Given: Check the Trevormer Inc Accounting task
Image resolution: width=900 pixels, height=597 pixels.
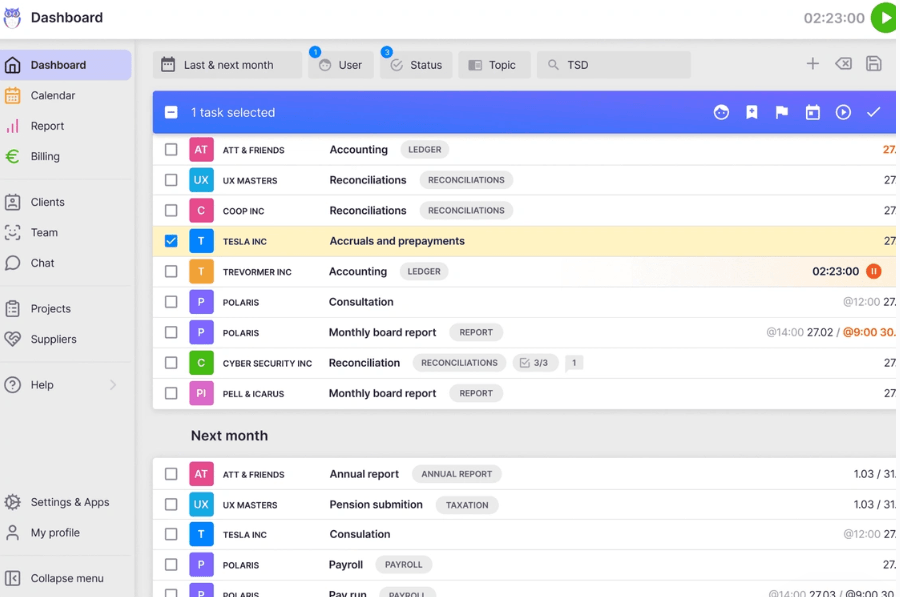Looking at the screenshot, I should point(171,272).
